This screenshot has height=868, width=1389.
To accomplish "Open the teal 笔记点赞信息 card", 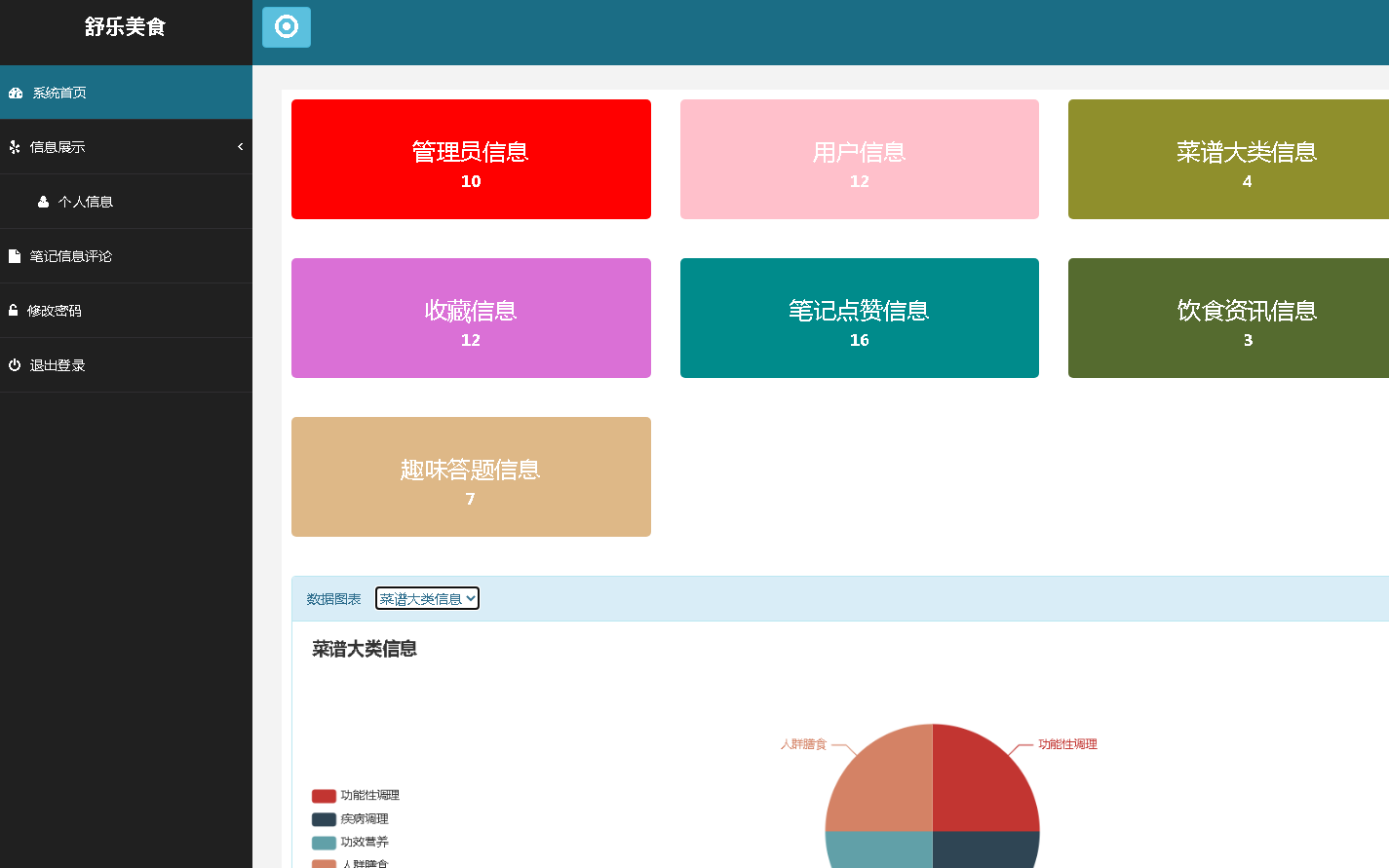I will [860, 319].
